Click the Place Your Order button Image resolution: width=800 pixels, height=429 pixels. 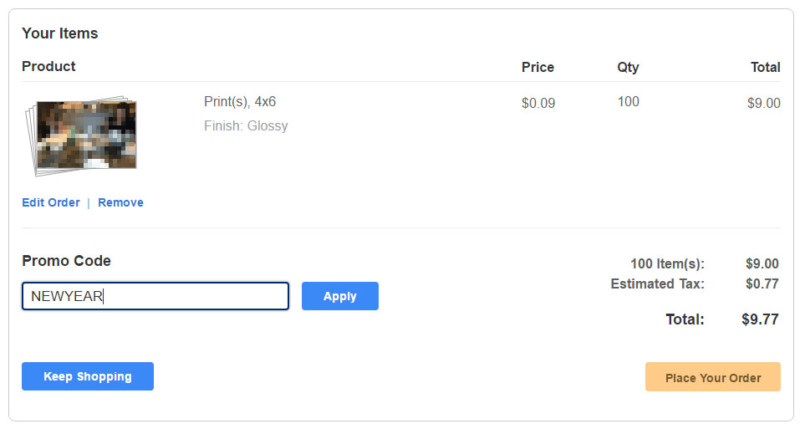(x=713, y=377)
